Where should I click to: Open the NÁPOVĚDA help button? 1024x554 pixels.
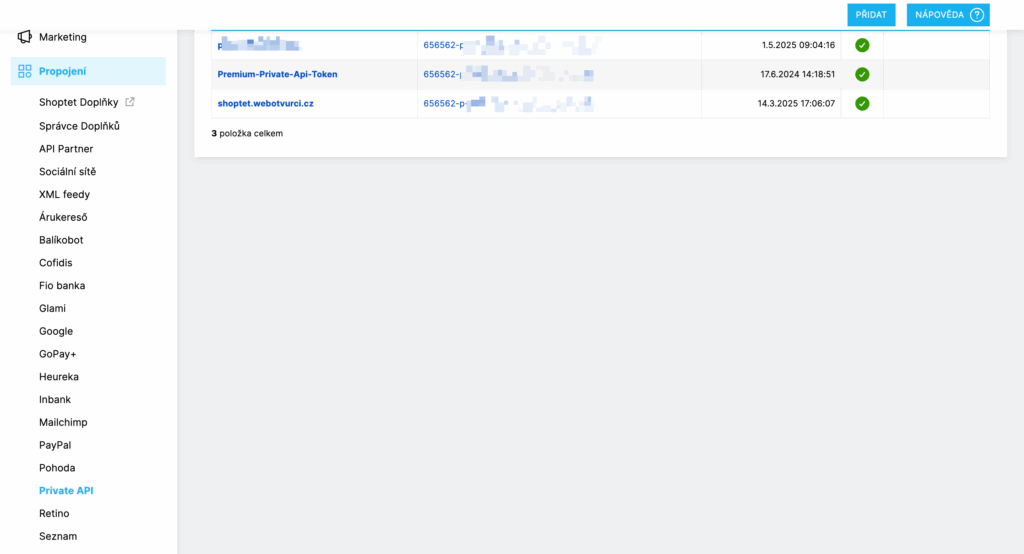point(948,15)
